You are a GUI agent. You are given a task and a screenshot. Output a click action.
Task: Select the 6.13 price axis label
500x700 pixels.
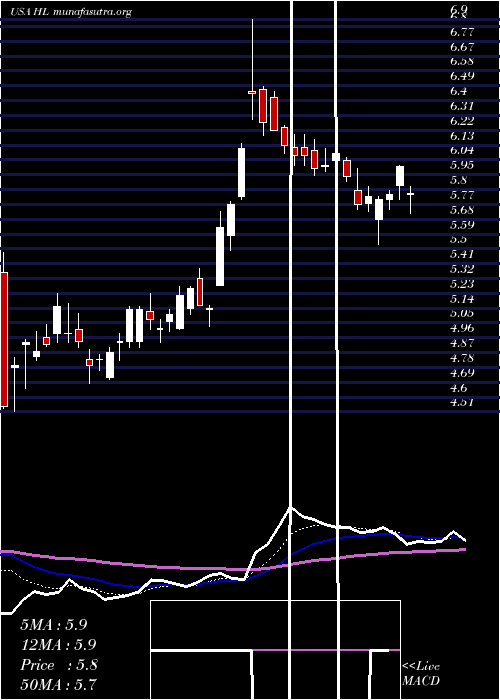pos(462,136)
